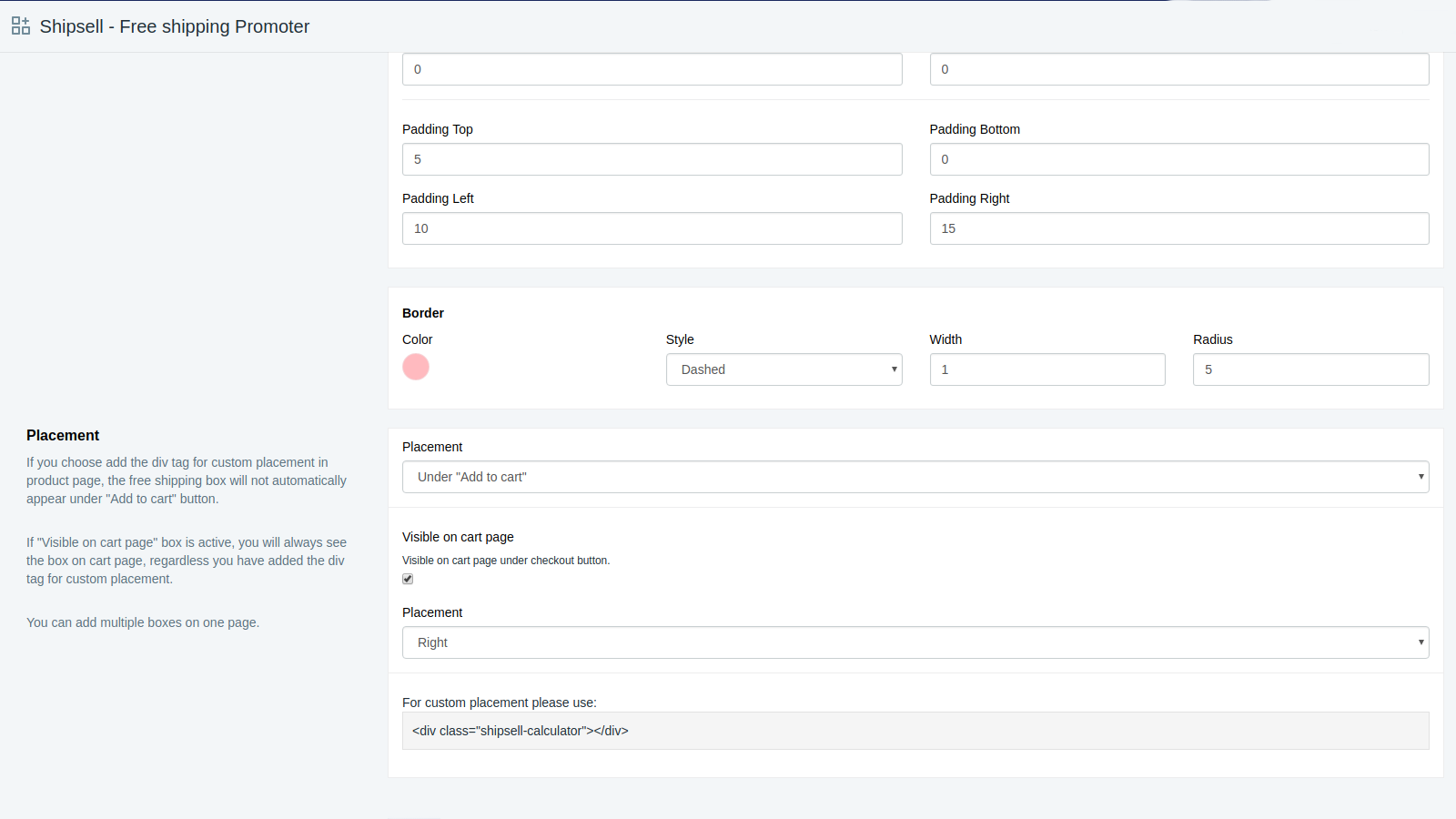Click the Padding Left input field

pos(652,228)
